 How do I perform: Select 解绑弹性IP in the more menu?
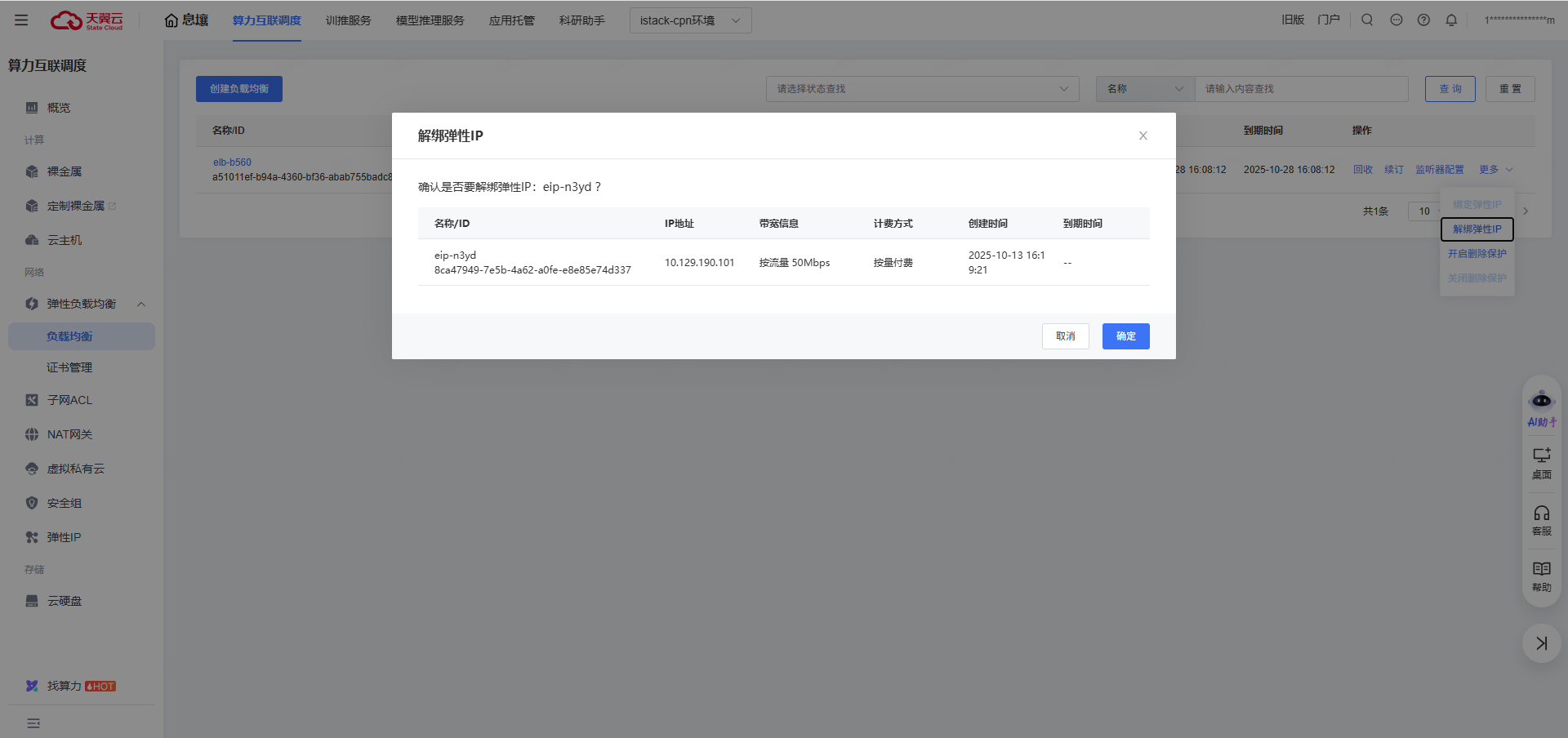point(1477,229)
